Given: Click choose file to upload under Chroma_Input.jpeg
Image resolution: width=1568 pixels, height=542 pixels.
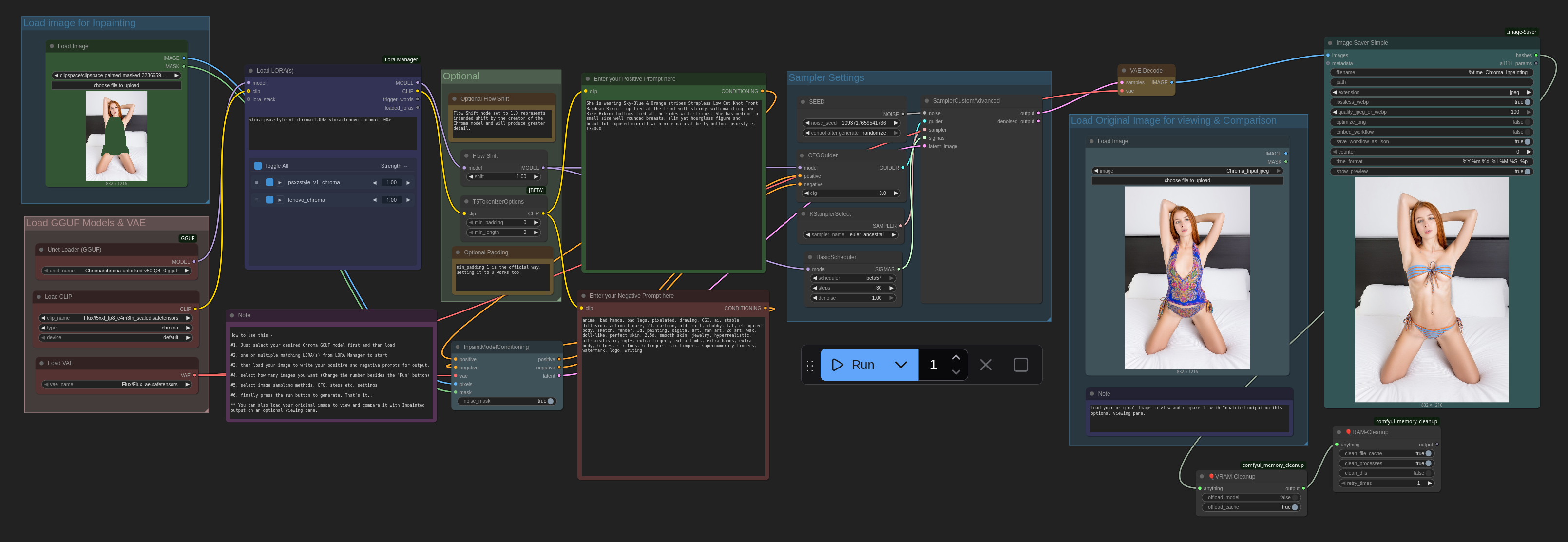Looking at the screenshot, I should click(x=1186, y=180).
